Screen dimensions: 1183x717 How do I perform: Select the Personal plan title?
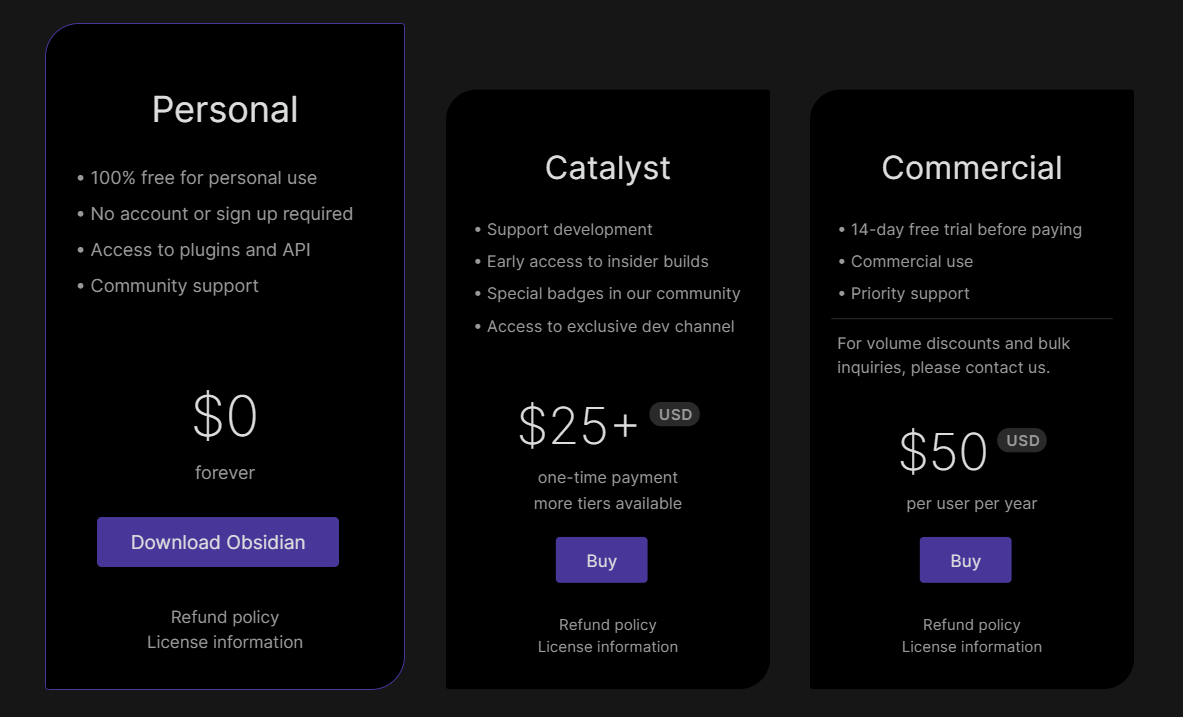(224, 110)
